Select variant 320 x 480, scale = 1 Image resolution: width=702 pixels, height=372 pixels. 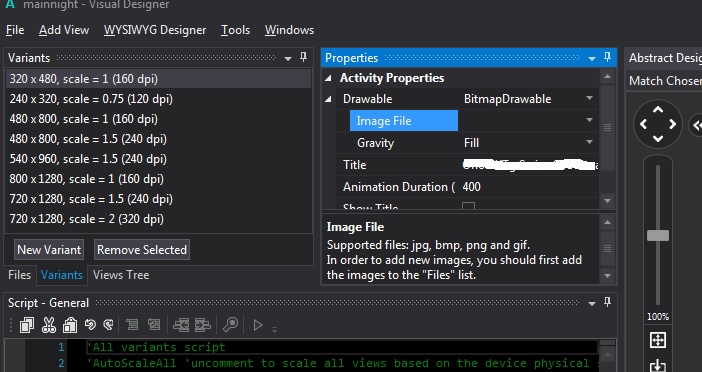[x=158, y=79]
